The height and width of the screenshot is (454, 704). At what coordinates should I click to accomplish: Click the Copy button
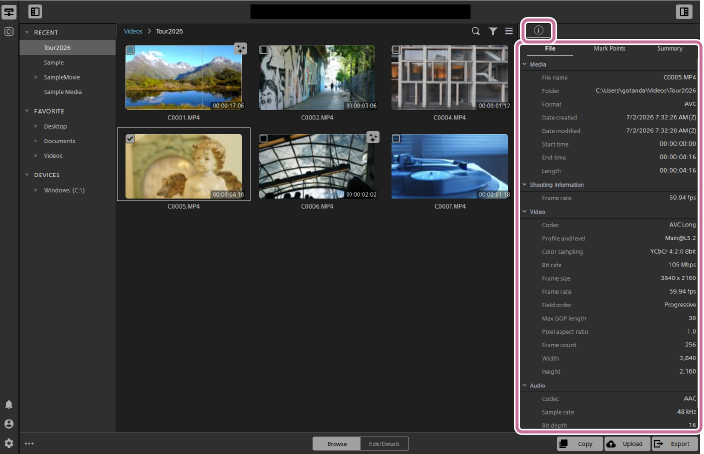(580, 444)
